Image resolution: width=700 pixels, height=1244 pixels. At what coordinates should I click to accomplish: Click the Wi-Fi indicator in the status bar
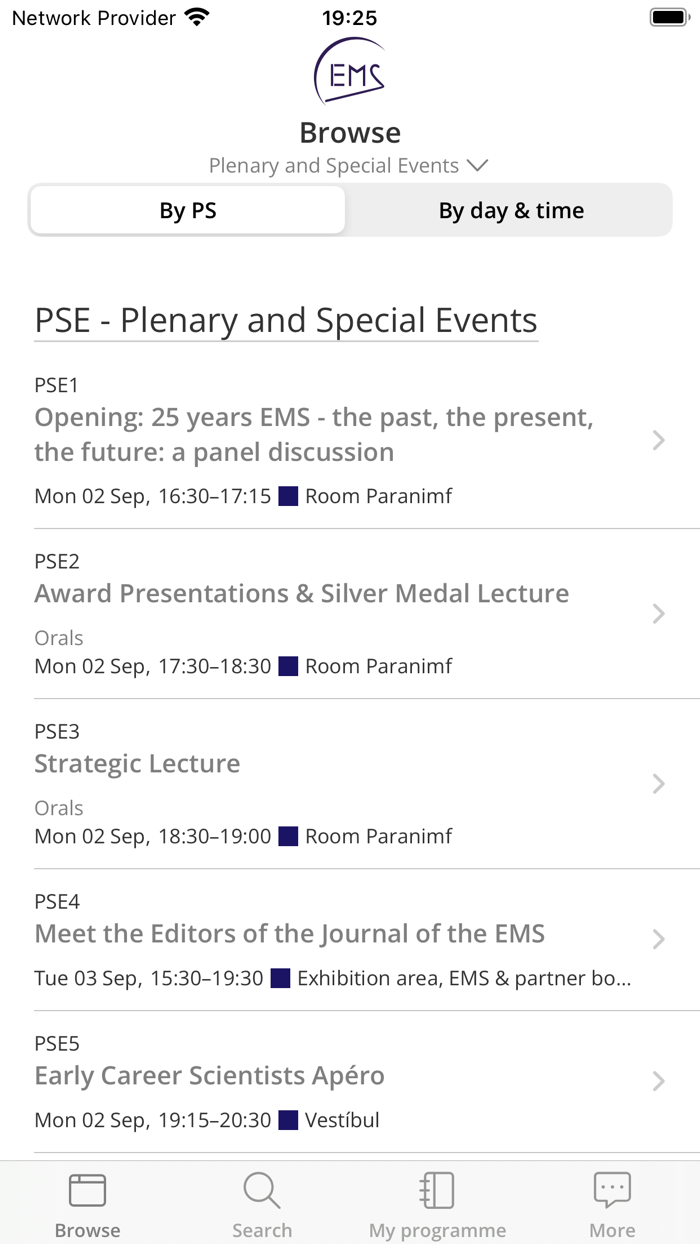point(197,16)
